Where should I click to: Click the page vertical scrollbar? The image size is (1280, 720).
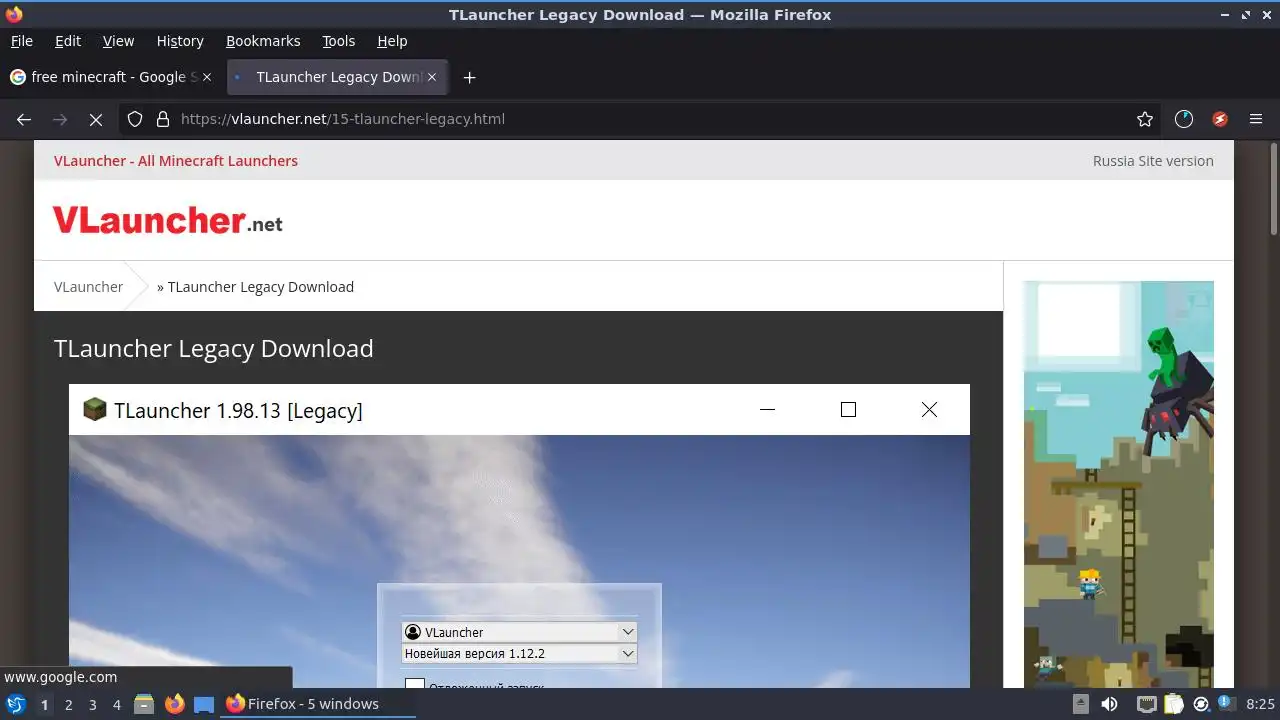click(x=1273, y=190)
